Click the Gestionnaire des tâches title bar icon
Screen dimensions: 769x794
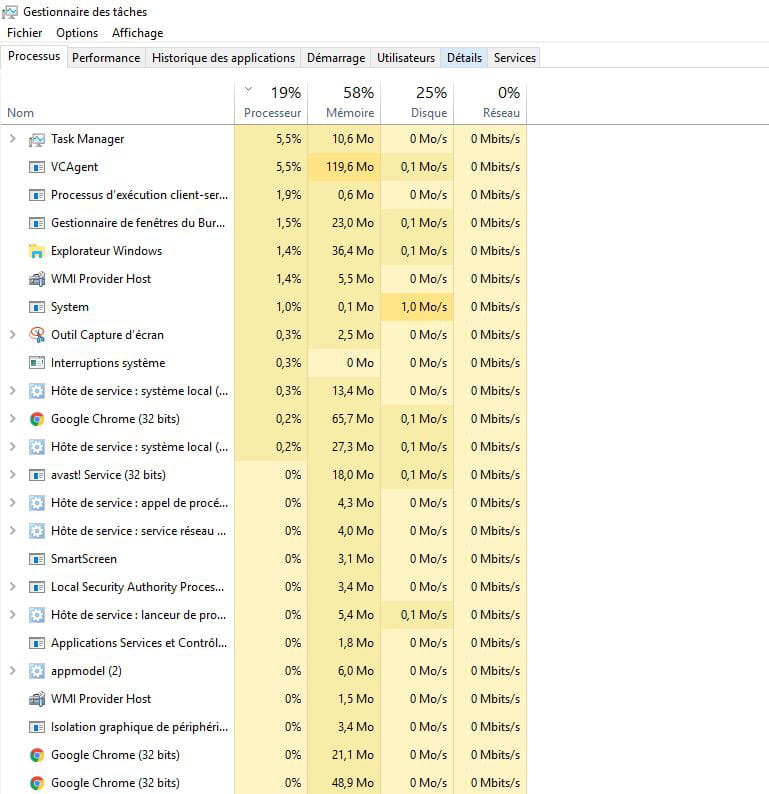[10, 12]
